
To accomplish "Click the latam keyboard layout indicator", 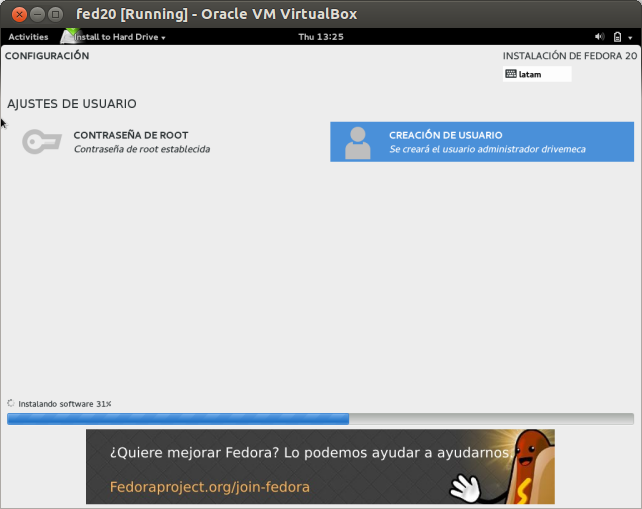I will (537, 74).
